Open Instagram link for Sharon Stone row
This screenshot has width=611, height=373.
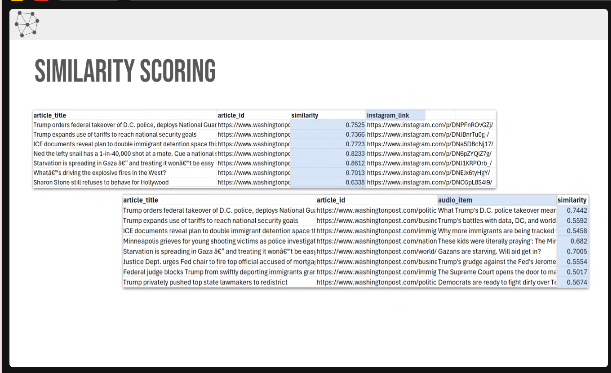coord(429,182)
